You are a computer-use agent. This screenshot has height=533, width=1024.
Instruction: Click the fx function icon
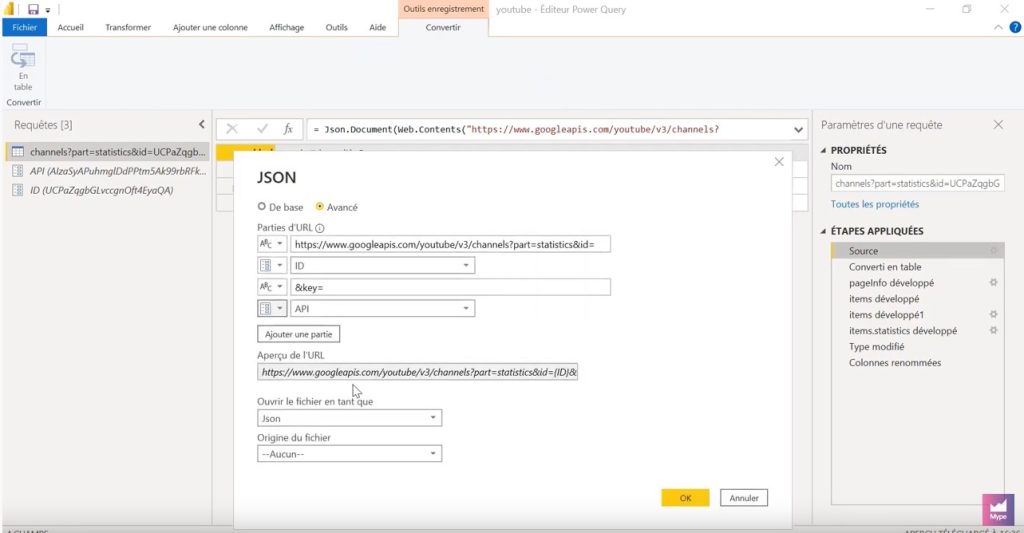click(x=288, y=129)
